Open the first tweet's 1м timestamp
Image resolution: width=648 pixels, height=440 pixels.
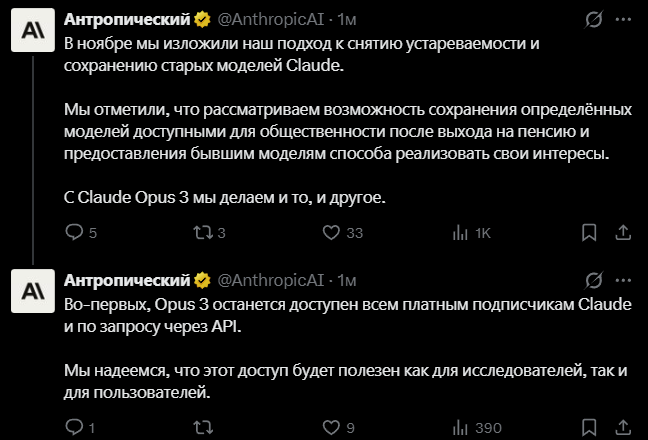[347, 19]
